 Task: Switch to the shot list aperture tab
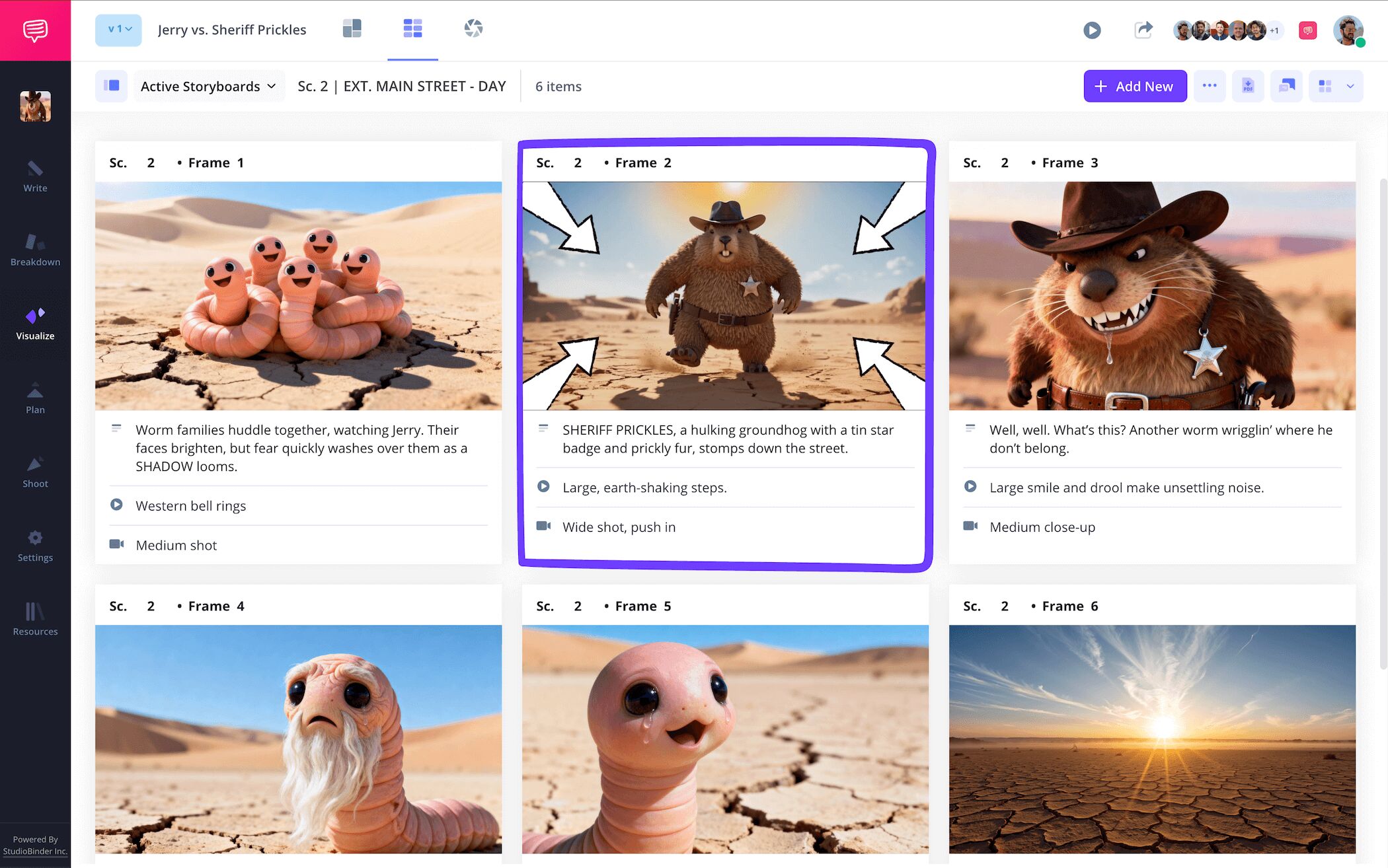coord(475,29)
